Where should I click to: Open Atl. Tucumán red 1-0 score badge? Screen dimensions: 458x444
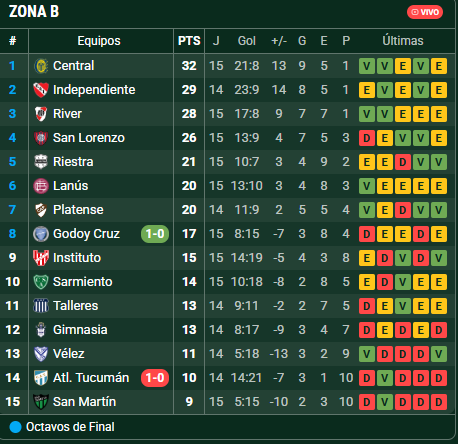click(x=155, y=378)
